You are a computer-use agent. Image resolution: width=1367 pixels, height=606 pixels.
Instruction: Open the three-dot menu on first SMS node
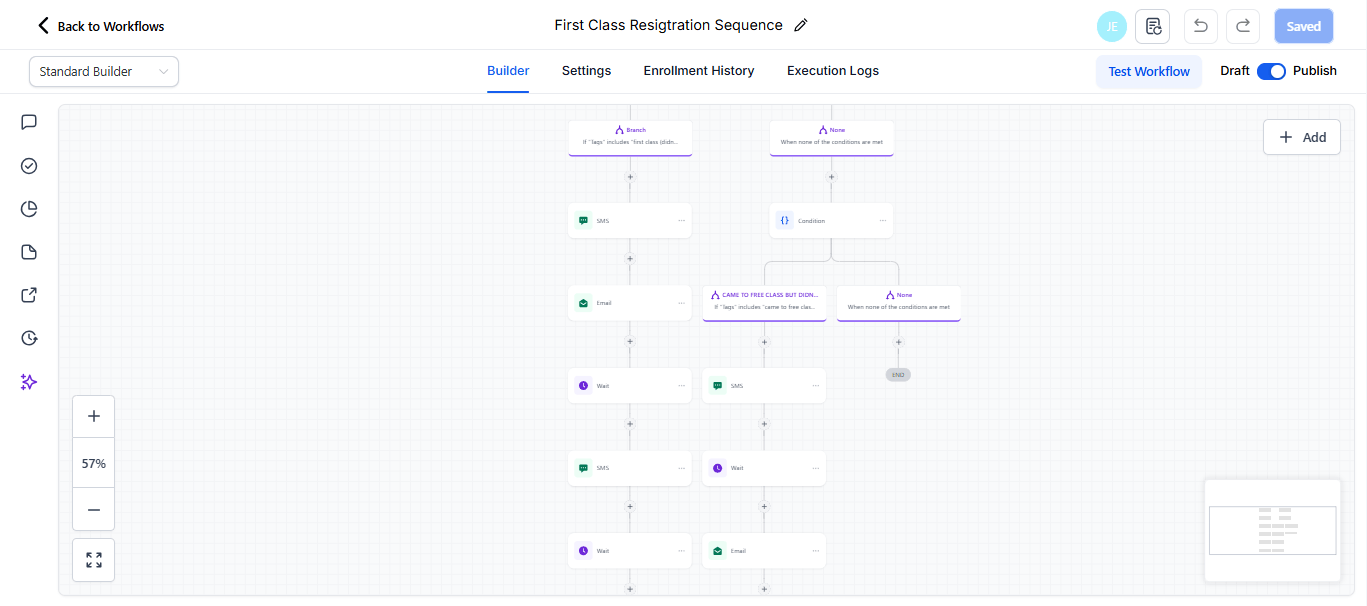682,221
